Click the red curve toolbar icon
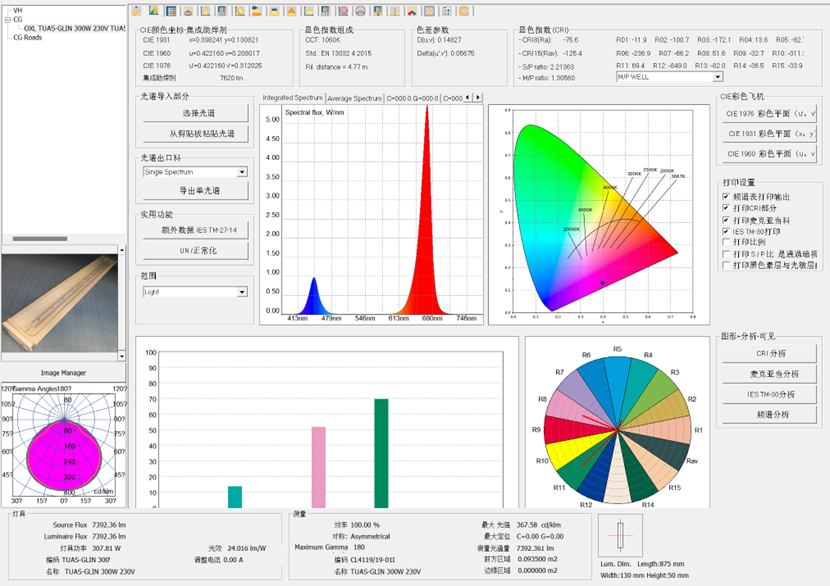This screenshot has width=830, height=586. coord(412,11)
